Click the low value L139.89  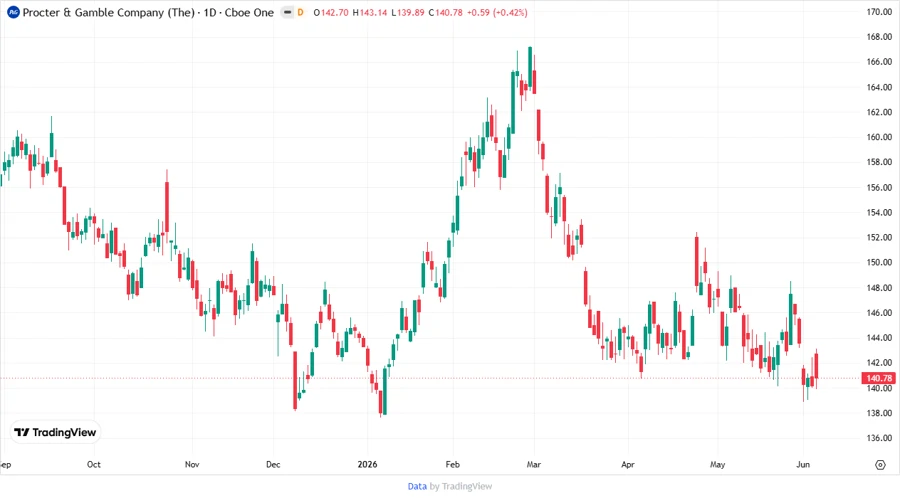(x=408, y=13)
